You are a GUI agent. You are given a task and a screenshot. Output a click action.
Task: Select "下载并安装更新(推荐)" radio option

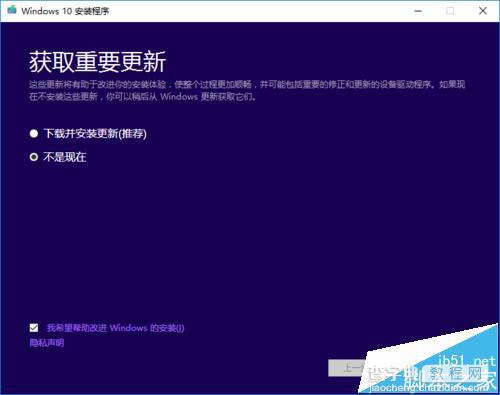[34, 134]
